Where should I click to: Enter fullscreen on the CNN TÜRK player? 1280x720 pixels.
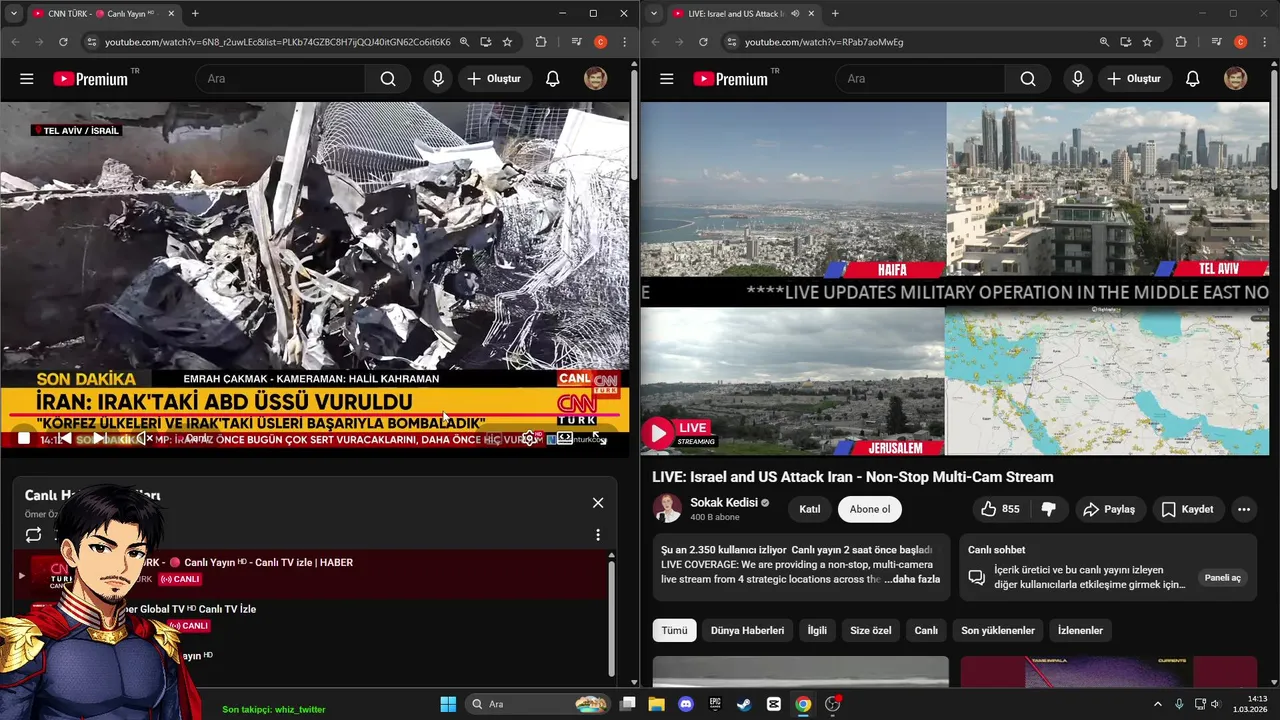pyautogui.click(x=601, y=438)
